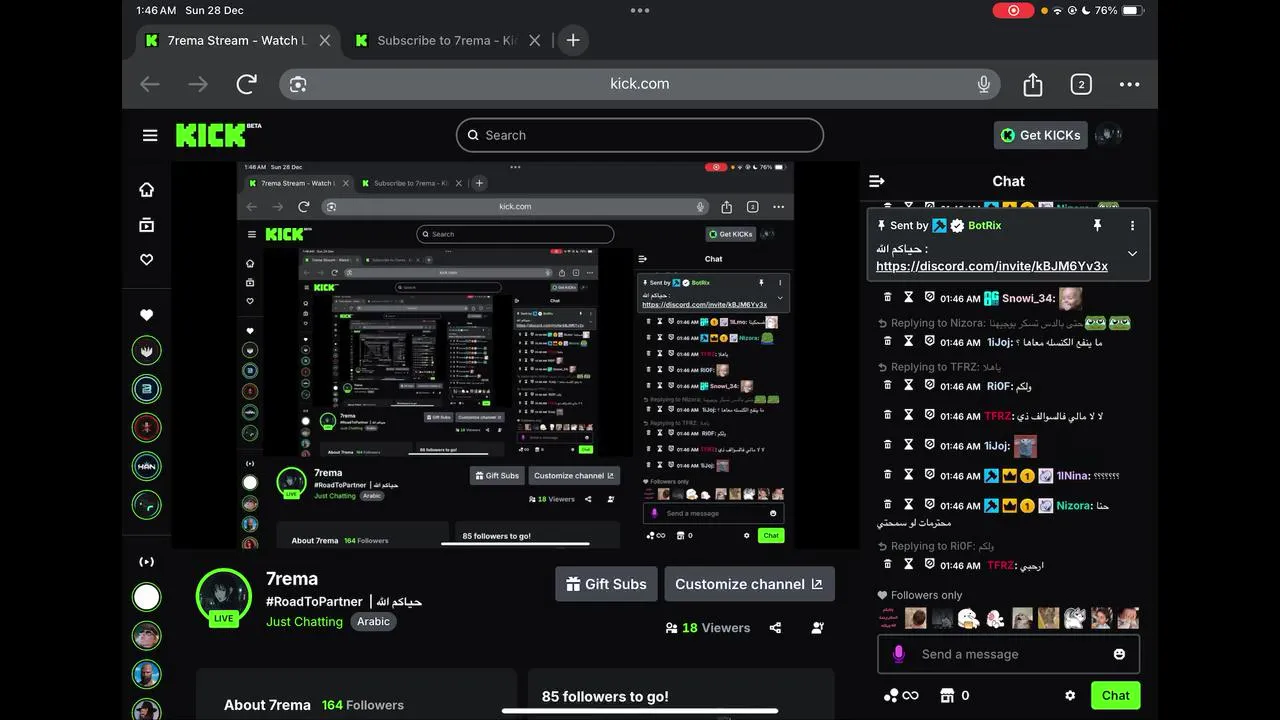Open Following outline heart icon in sidebar
The height and width of the screenshot is (720, 1280).
tap(147, 259)
